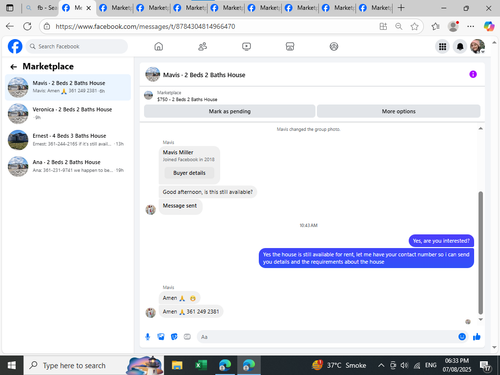Image resolution: width=500 pixels, height=375 pixels.
Task: Click the chat vertical scrollbar
Action: click(x=480, y=253)
